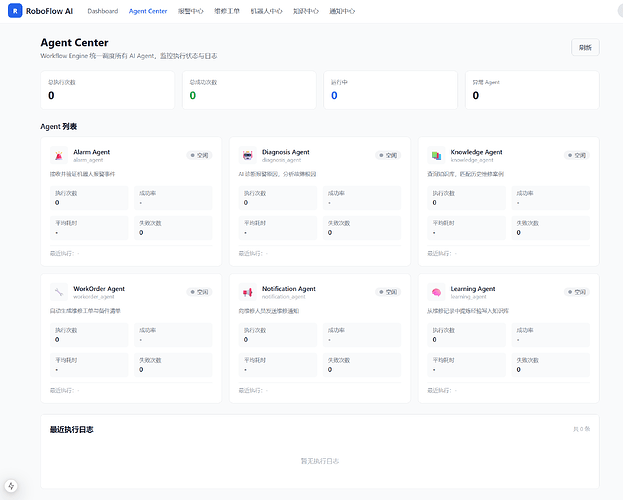Image resolution: width=623 pixels, height=500 pixels.
Task: Open the Dashboard tab
Action: (103, 11)
